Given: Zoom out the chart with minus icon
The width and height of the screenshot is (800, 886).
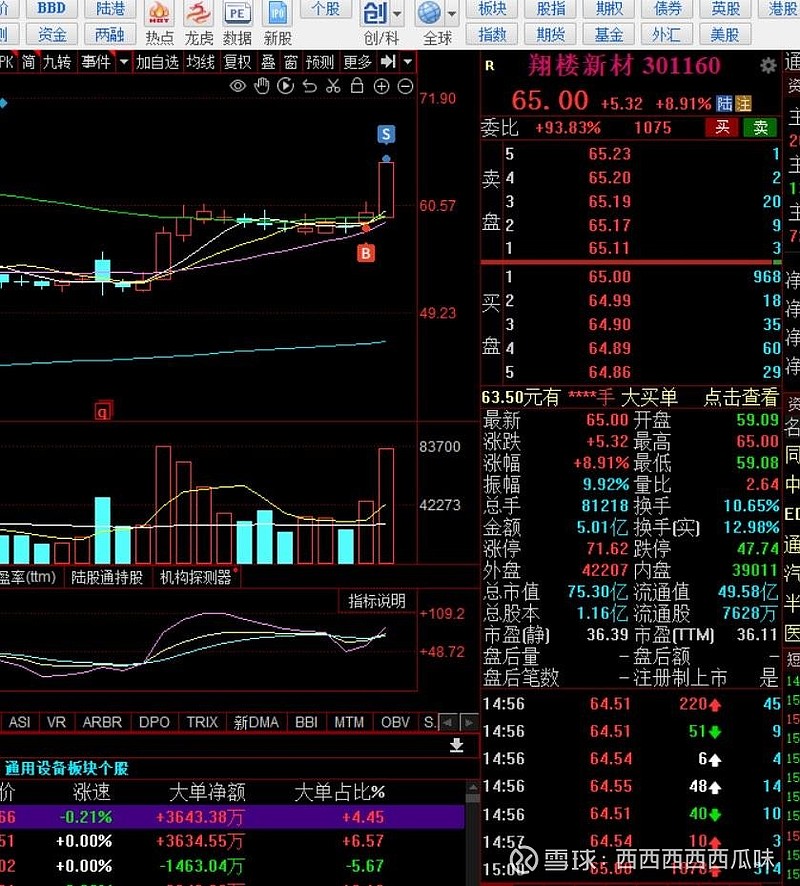Looking at the screenshot, I should click(405, 86).
